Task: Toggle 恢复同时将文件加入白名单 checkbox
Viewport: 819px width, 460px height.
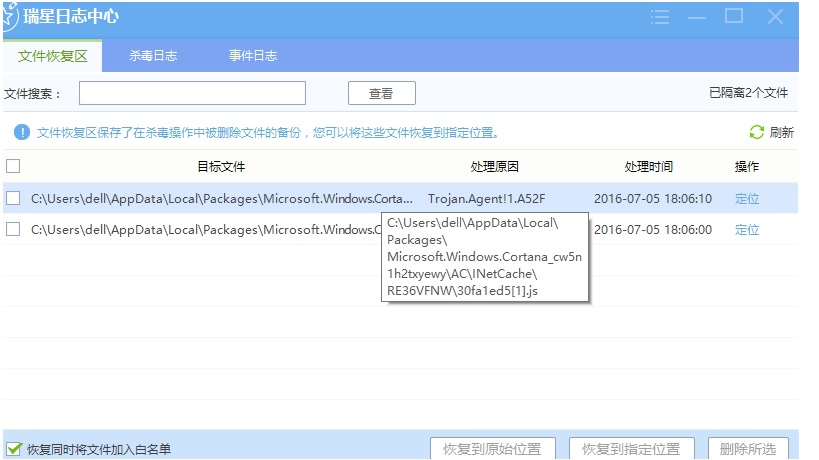Action: [x=14, y=449]
